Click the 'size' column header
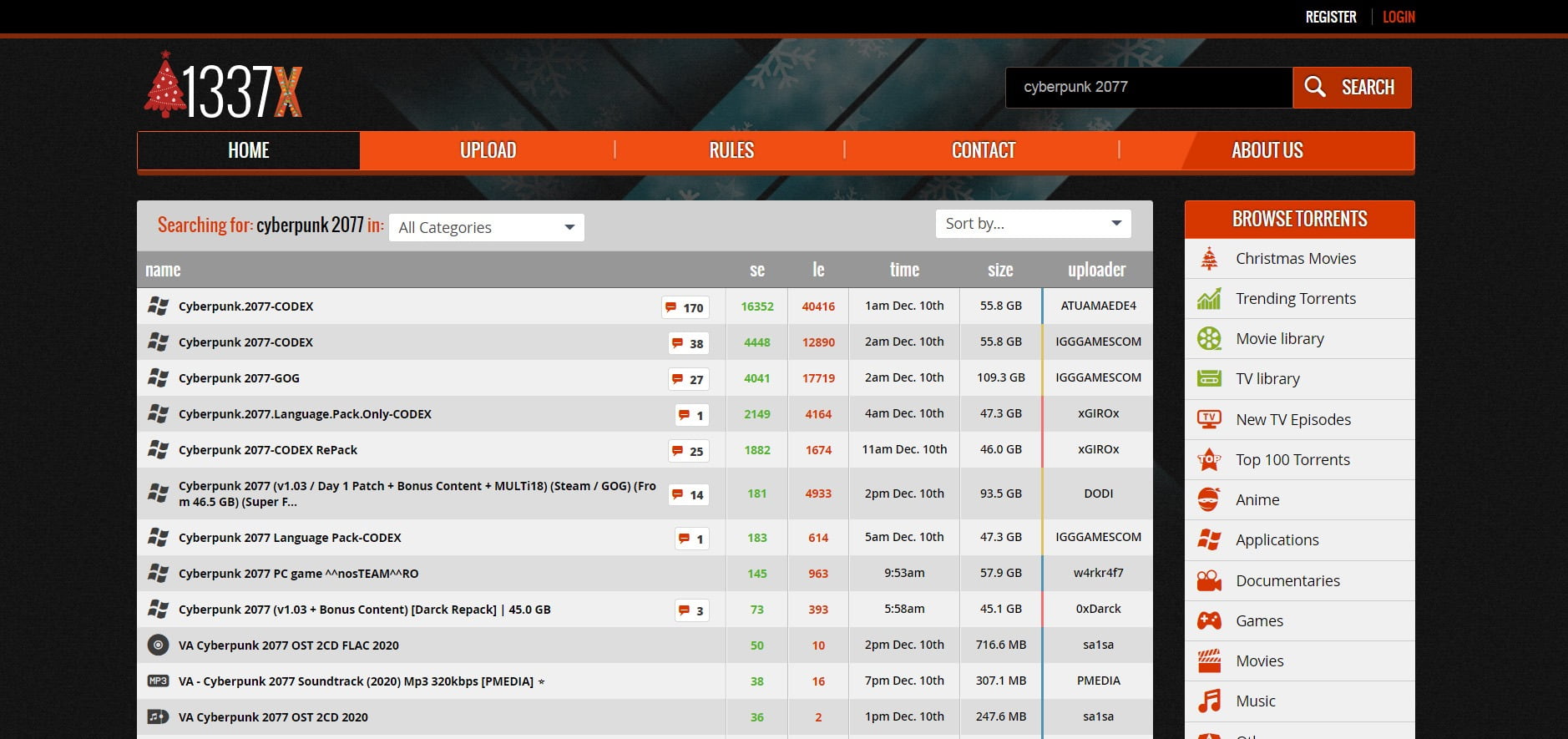 pyautogui.click(x=1000, y=270)
